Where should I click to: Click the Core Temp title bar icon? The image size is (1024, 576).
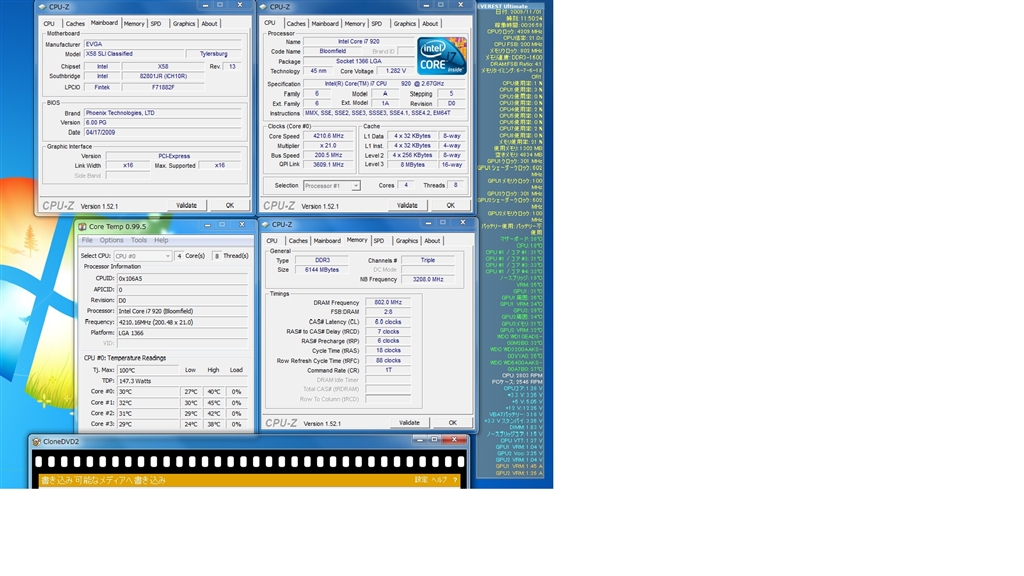pyautogui.click(x=82, y=227)
